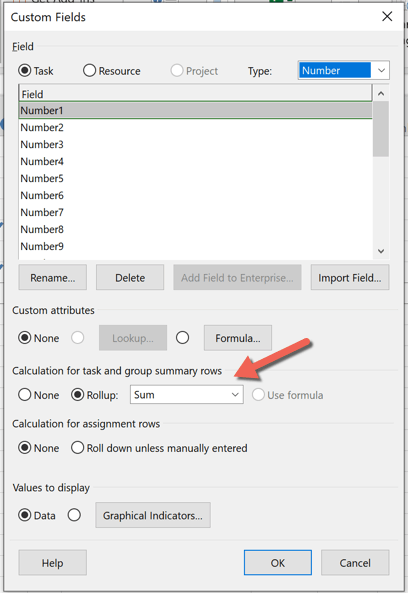Image resolution: width=408 pixels, height=593 pixels.
Task: Select the radio button beside Formula...
Action: tap(182, 338)
